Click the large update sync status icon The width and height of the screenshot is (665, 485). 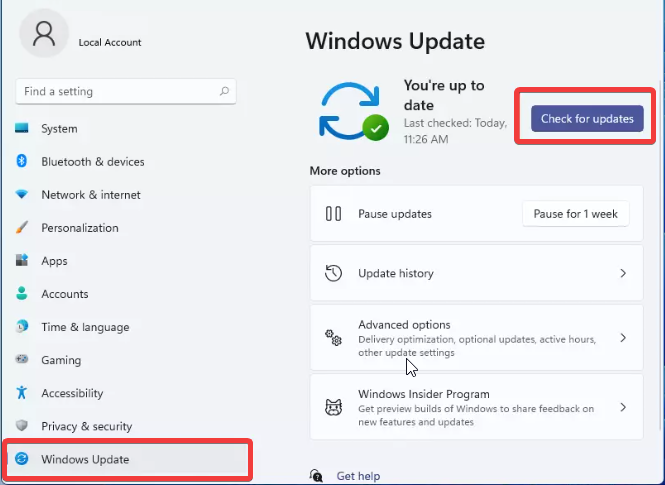point(353,111)
